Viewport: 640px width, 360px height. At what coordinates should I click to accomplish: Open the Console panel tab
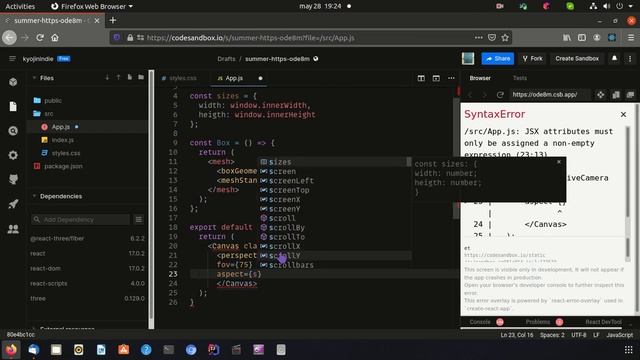click(x=480, y=322)
